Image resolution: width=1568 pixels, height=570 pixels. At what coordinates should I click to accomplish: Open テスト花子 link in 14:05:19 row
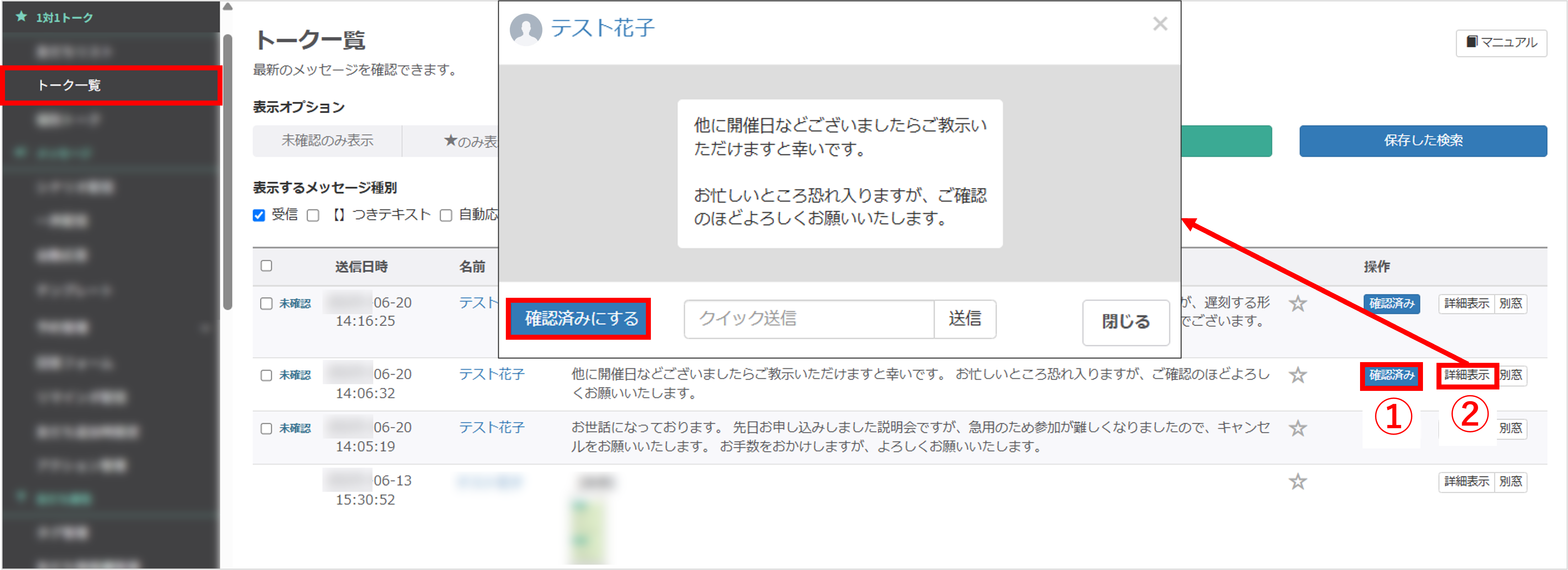pyautogui.click(x=491, y=427)
